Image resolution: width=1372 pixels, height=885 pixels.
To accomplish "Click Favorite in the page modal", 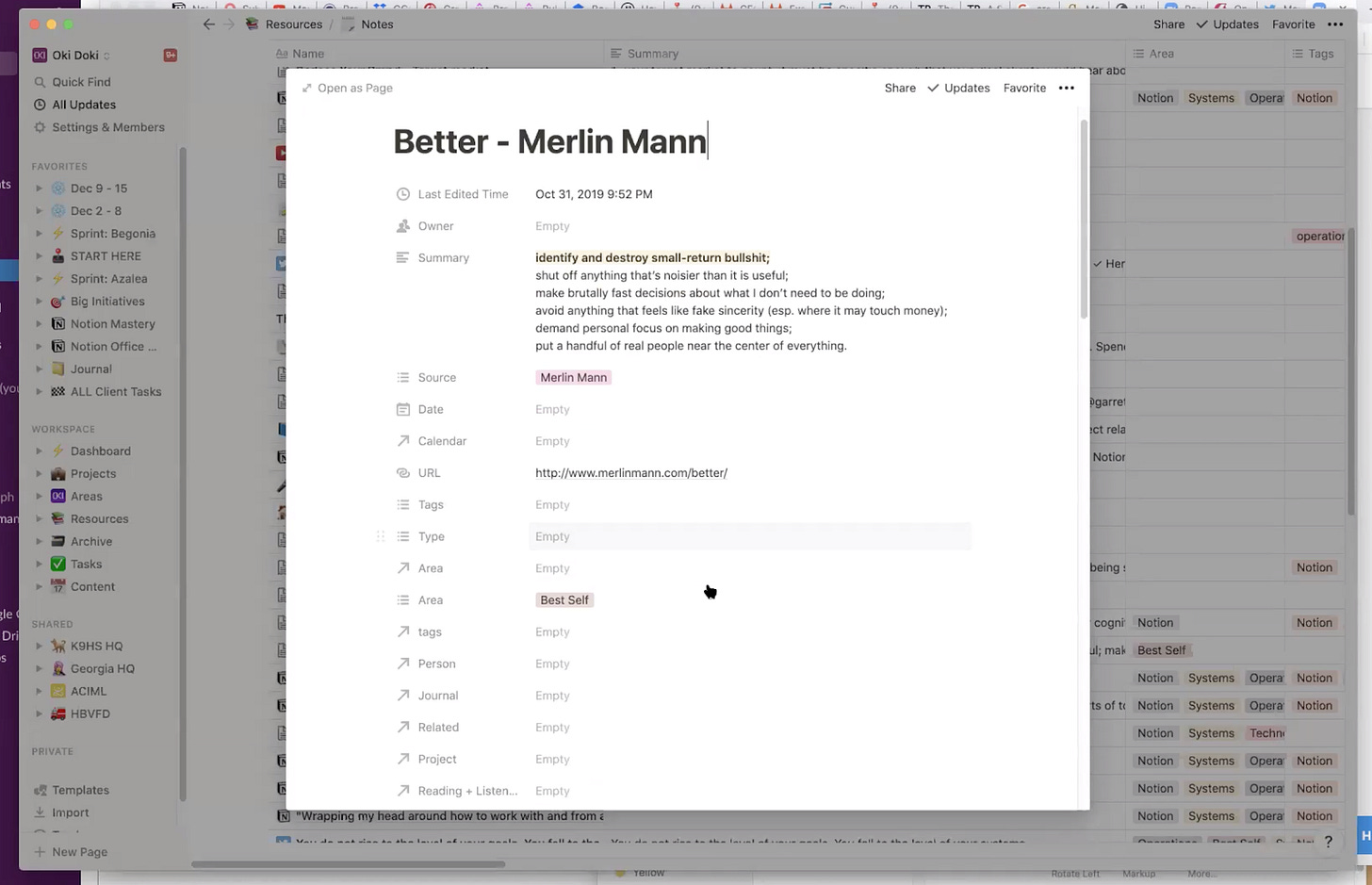I will (1024, 88).
